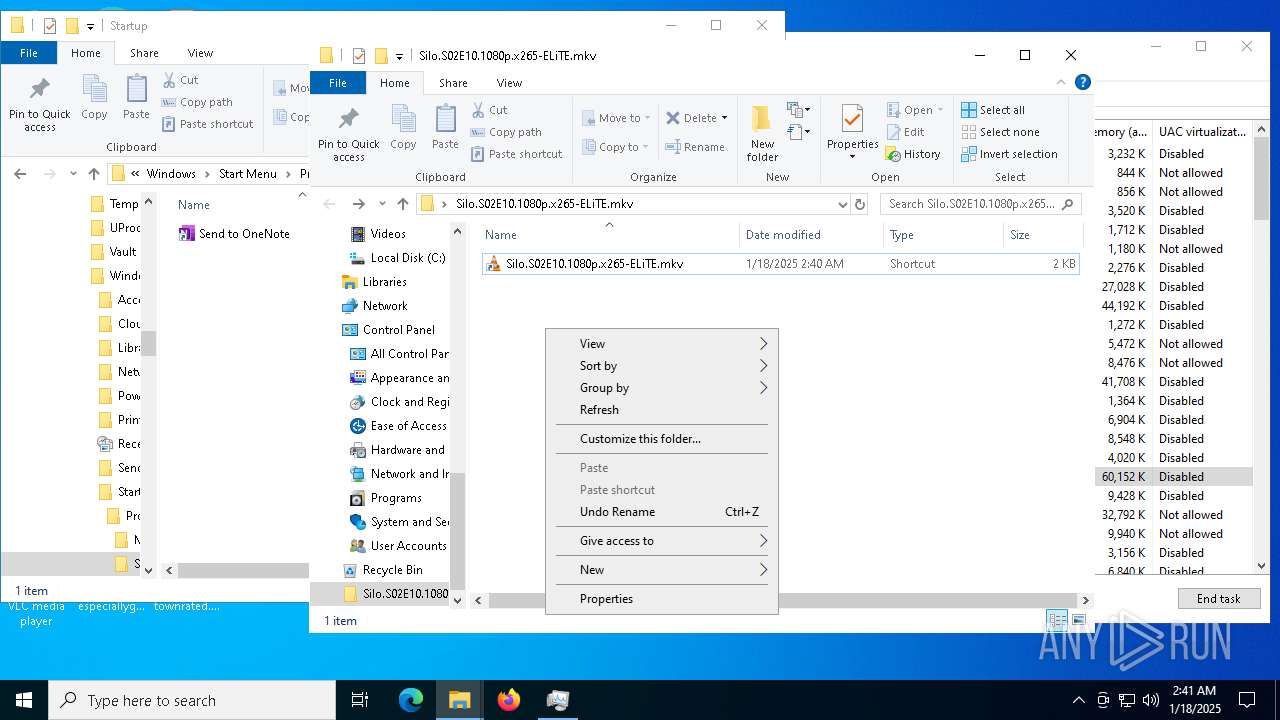Sort by Type column header
1280x720 pixels.
pyautogui.click(x=944, y=235)
